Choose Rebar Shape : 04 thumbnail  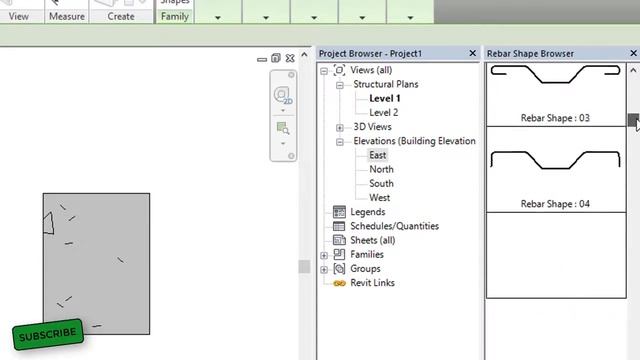click(556, 169)
